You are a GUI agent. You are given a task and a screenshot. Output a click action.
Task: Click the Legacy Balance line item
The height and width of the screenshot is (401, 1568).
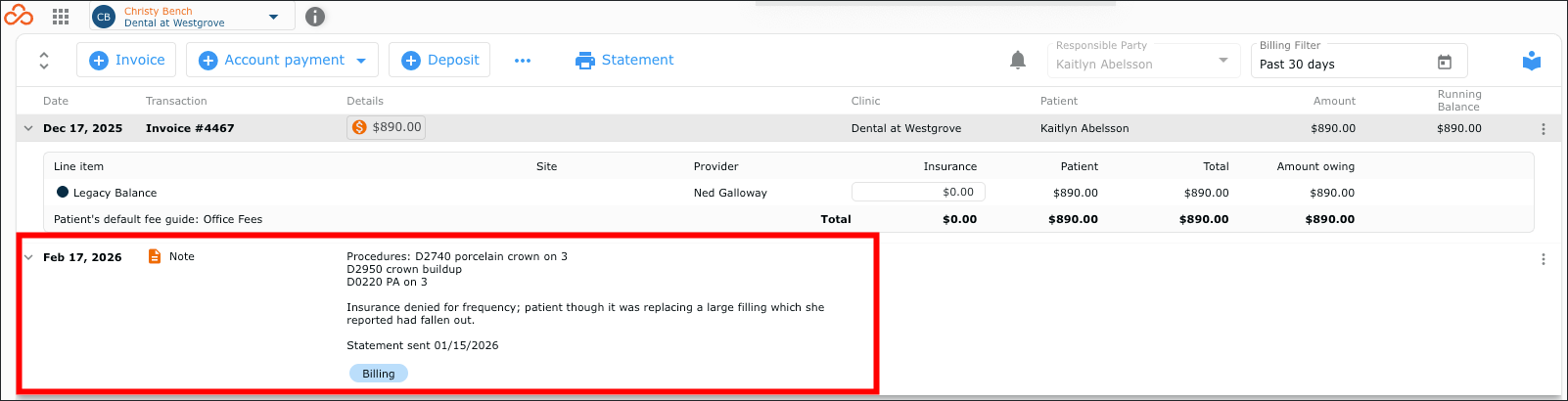(115, 193)
